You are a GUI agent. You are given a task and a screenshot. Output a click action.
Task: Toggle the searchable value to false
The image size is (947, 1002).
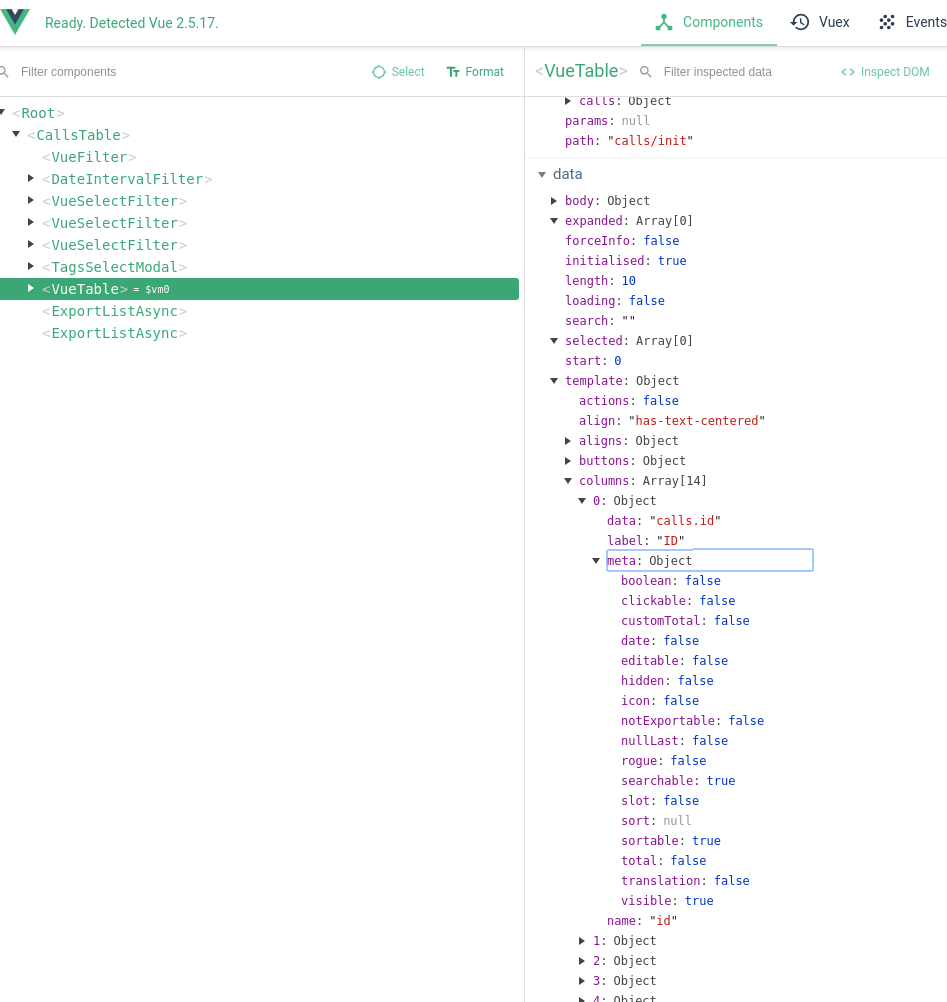[723, 780]
